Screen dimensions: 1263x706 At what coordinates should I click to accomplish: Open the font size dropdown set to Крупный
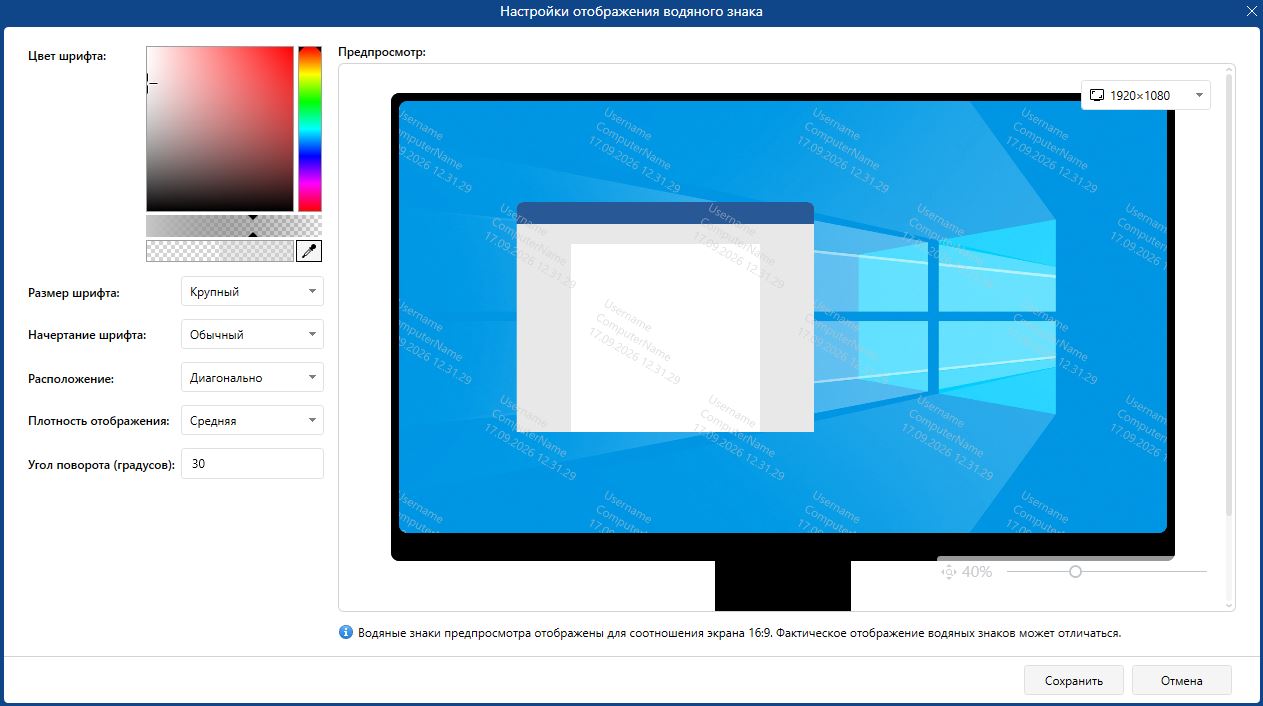[252, 292]
